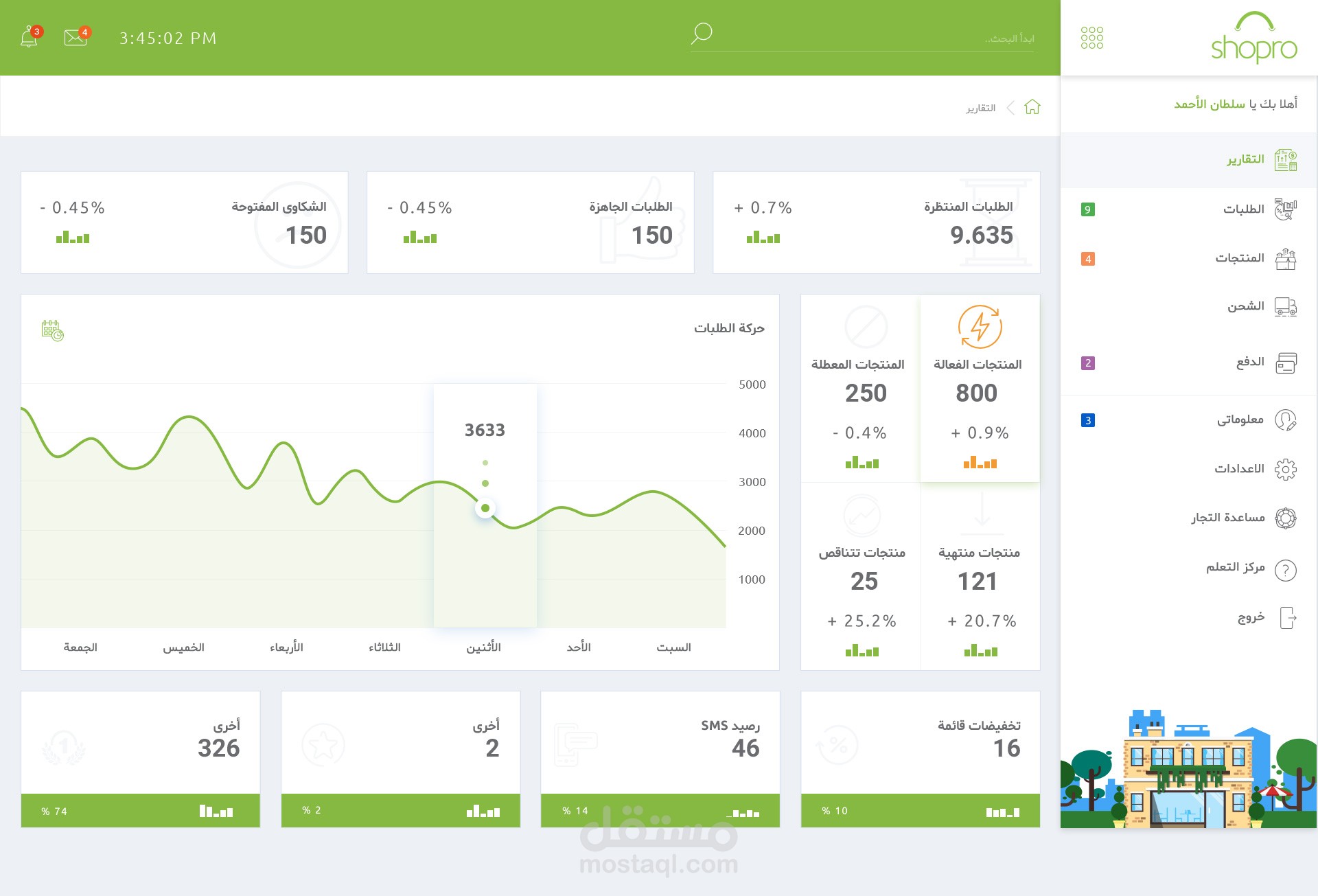Screen dimensions: 1318x896
Task: Click the مساعدة التجار lifebuoy icon
Action: tap(1284, 518)
